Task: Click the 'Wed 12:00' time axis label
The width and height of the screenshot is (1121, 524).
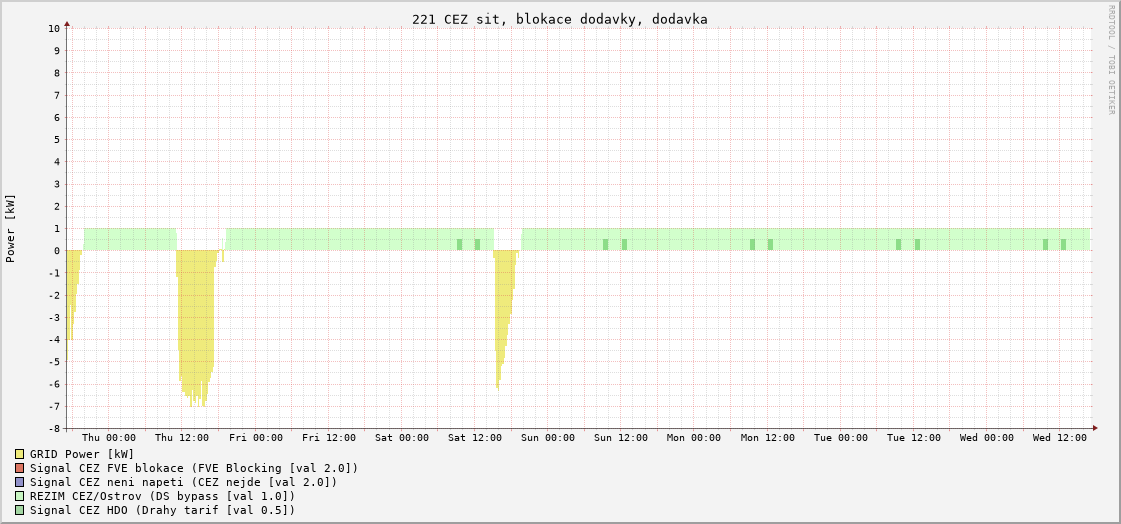Action: point(1060,438)
